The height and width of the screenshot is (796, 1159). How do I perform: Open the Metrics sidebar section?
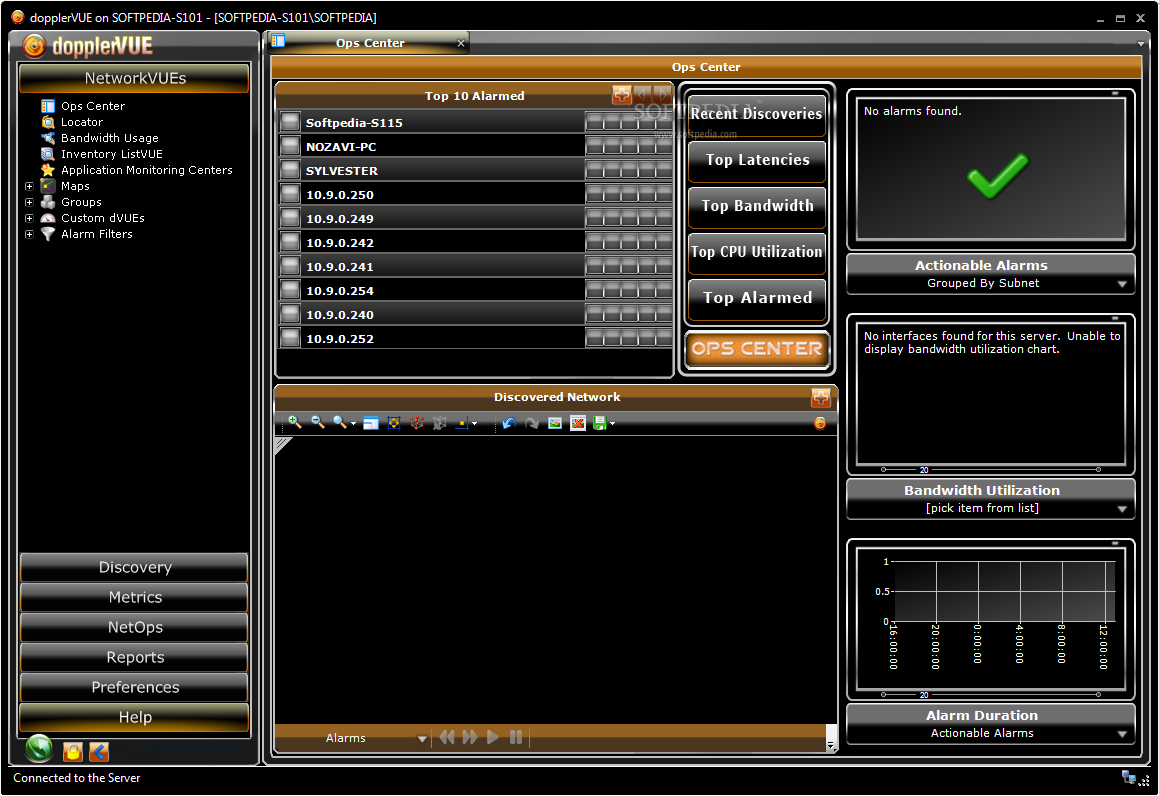pos(135,597)
